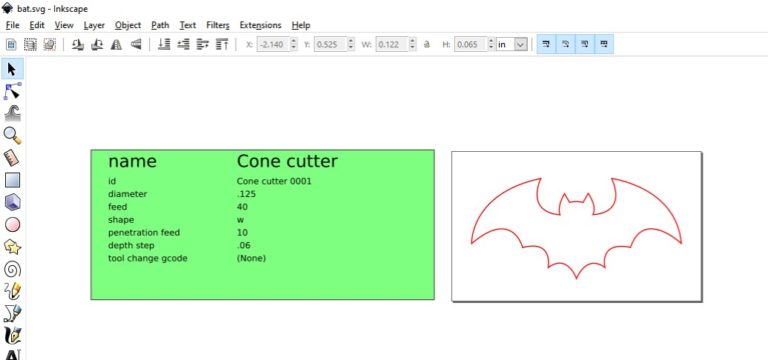
Task: Click the '(None)' value text
Action: [x=251, y=258]
